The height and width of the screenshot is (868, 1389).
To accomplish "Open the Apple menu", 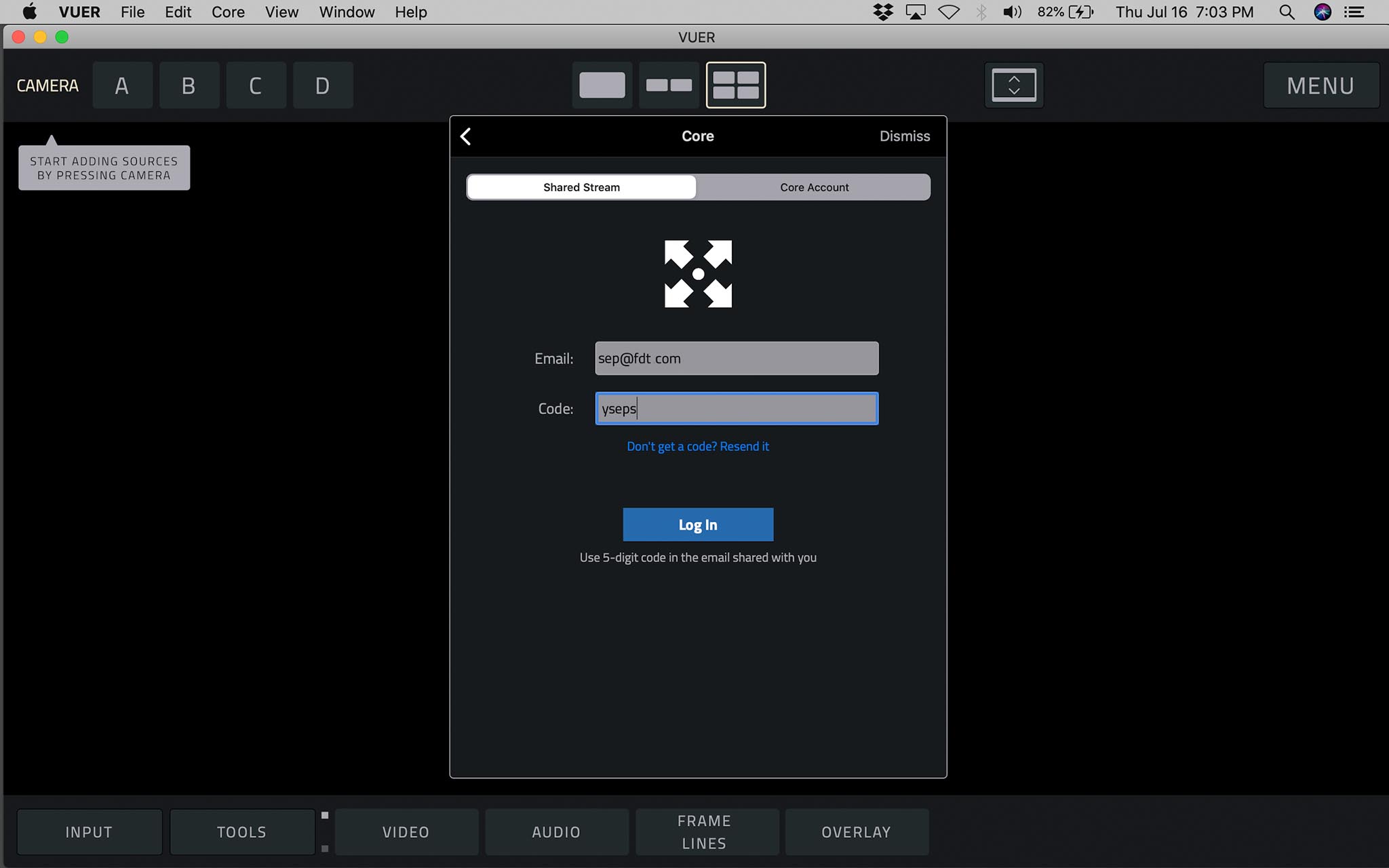I will click(30, 12).
